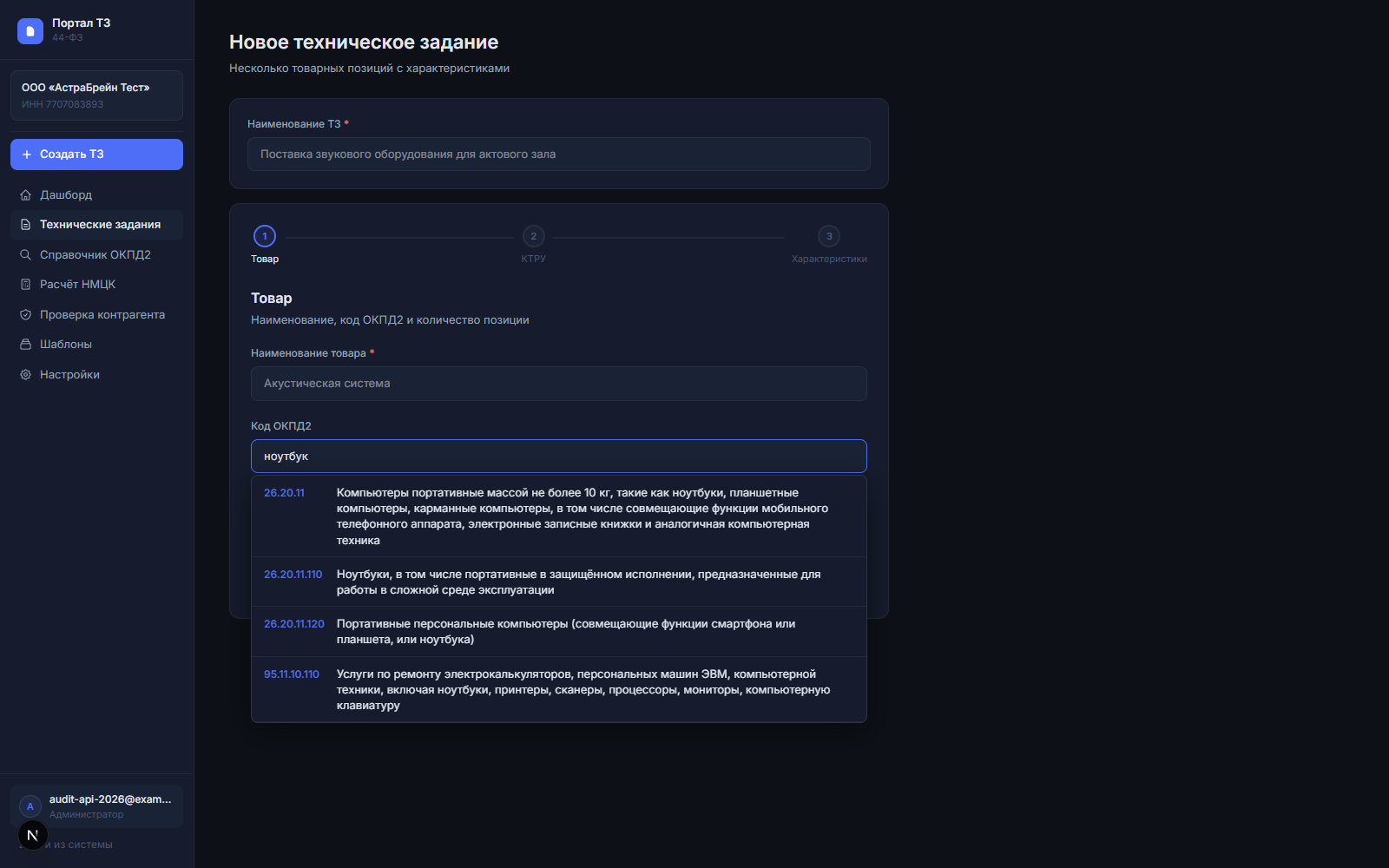Click the plus icon in Создать ТЗ
This screenshot has width=1389, height=868.
(27, 155)
